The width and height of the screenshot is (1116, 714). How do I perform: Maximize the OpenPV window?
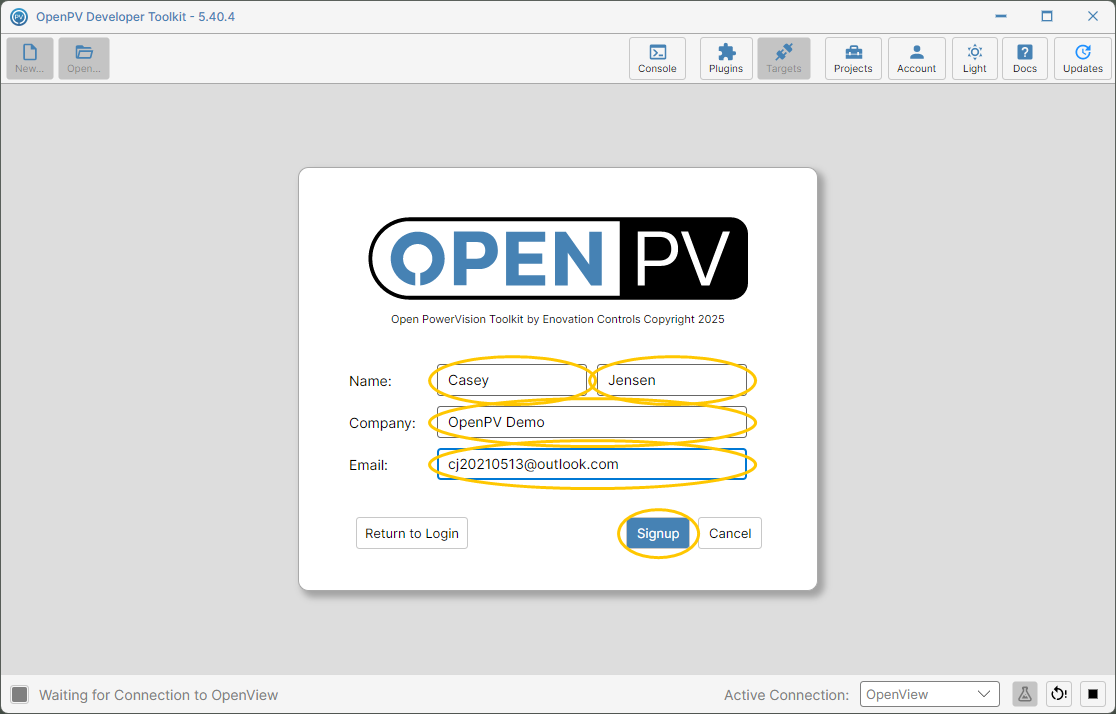1047,16
